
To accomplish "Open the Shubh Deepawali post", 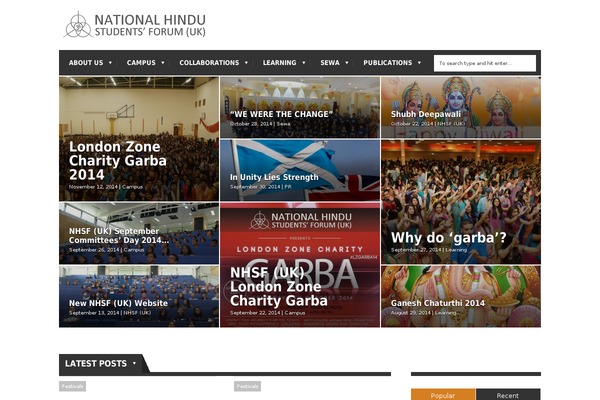I will (426, 114).
